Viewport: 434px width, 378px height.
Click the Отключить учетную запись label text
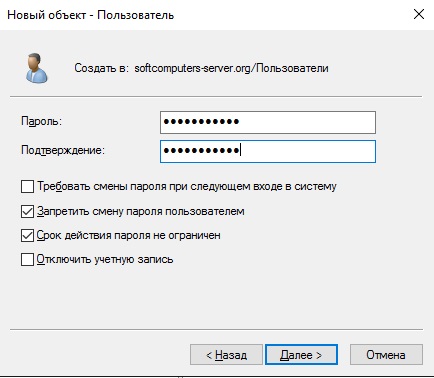(x=105, y=259)
